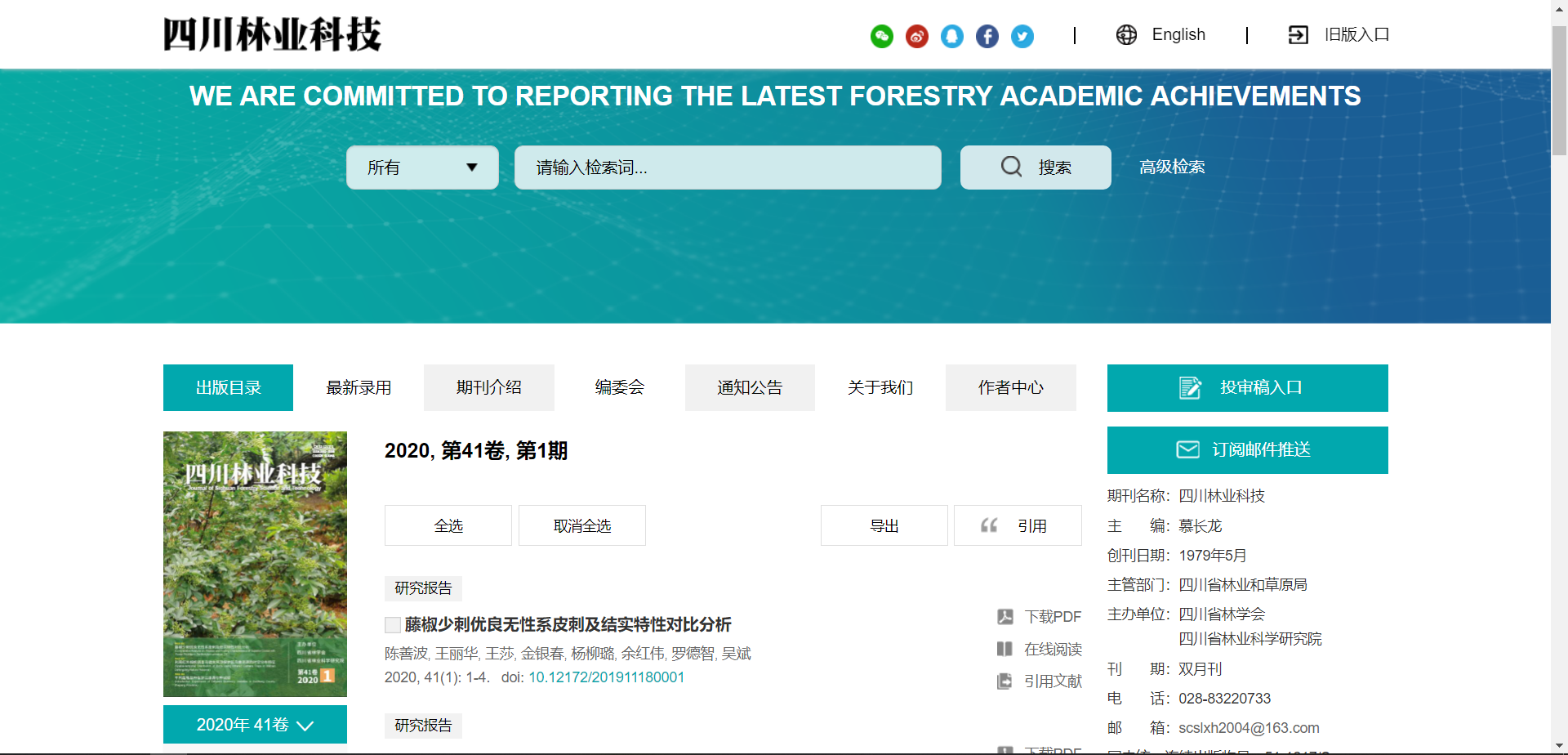Open the 所有 search category dropdown
Viewport: 1568px width, 755px height.
click(422, 168)
